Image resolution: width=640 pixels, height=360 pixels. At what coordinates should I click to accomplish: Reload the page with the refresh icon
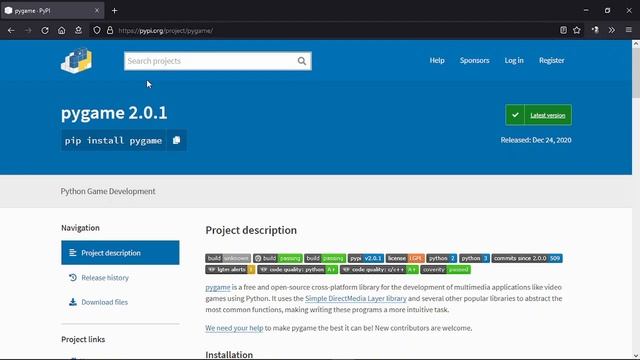point(45,31)
